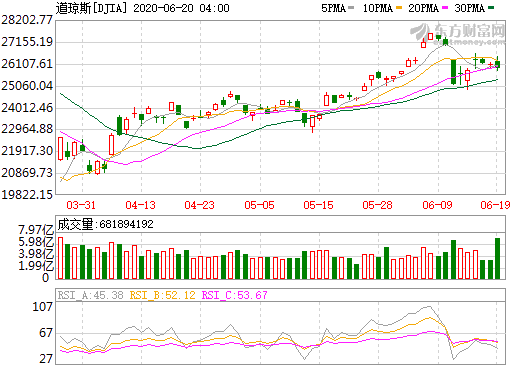Click RSI axis label 67
Screen dimensions: 520x365
coord(46,333)
